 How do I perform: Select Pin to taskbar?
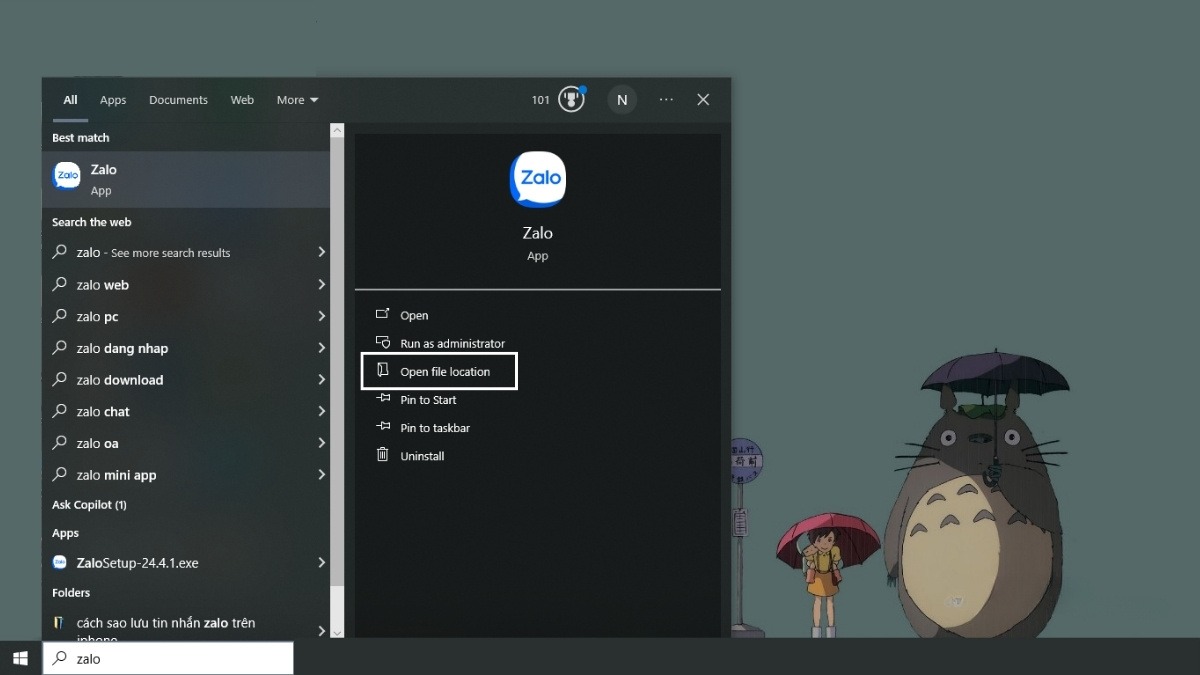(435, 427)
